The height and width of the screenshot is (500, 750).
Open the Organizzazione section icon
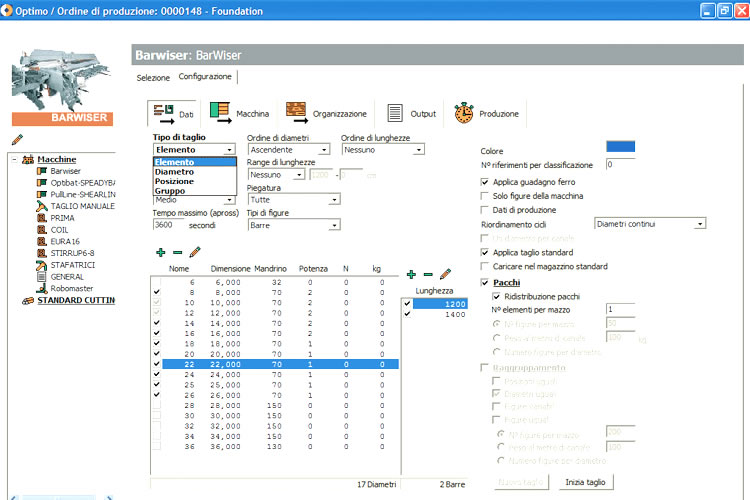[x=295, y=112]
